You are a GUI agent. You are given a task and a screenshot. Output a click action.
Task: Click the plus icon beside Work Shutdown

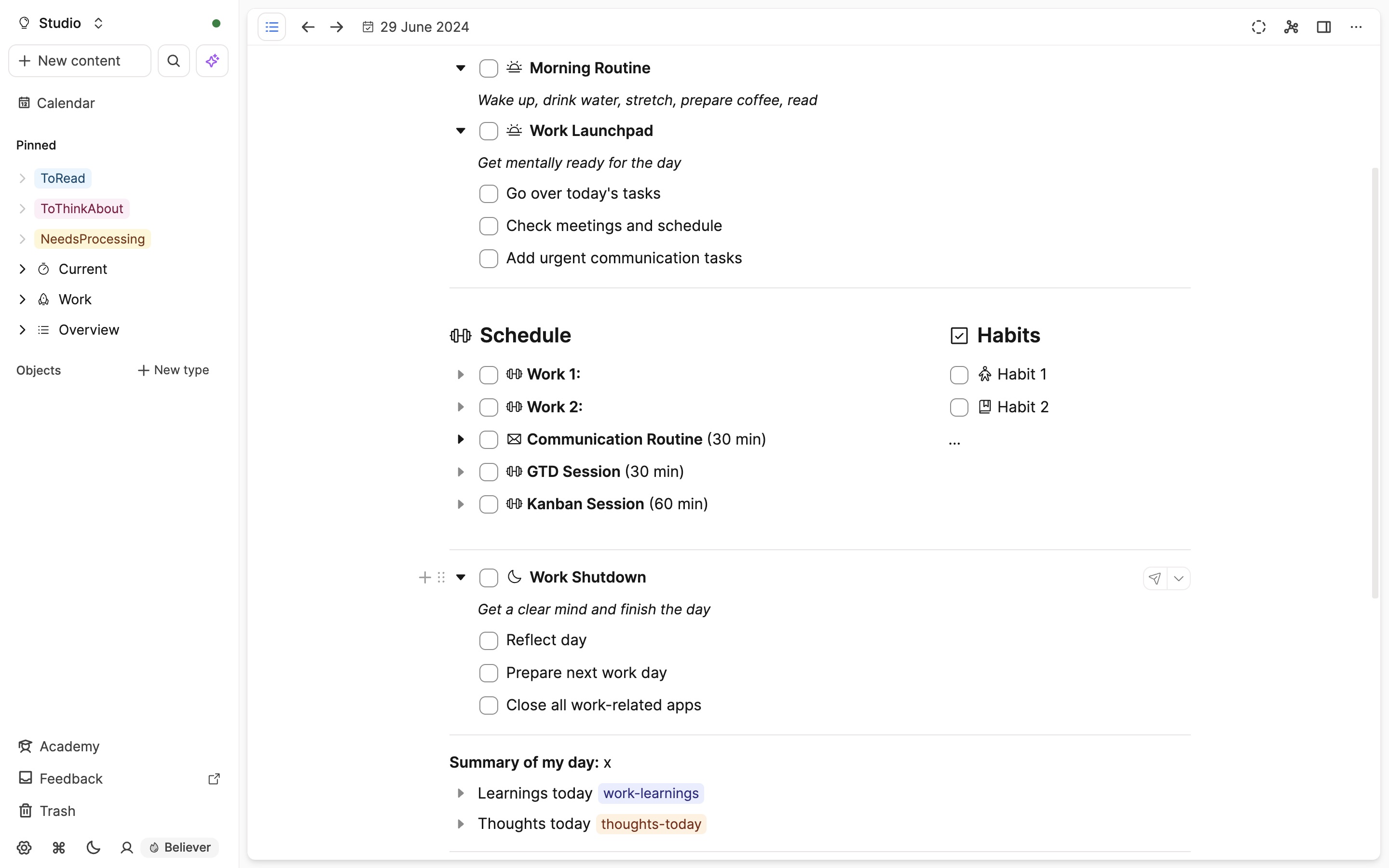(x=425, y=578)
